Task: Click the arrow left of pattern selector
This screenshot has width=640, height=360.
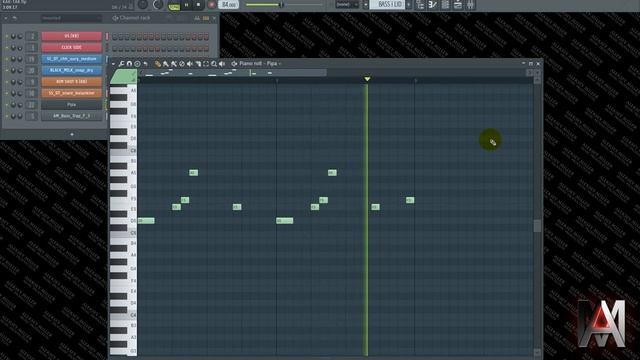Action: (x=365, y=4)
